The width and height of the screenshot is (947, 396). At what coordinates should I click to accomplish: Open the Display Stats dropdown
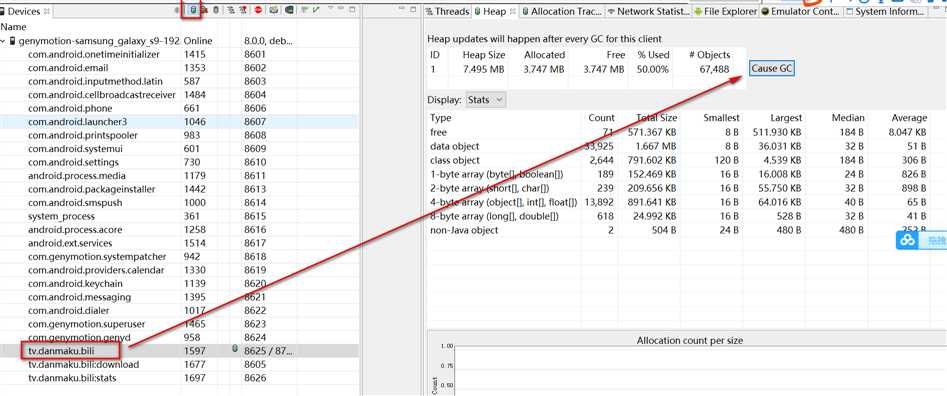(x=486, y=100)
